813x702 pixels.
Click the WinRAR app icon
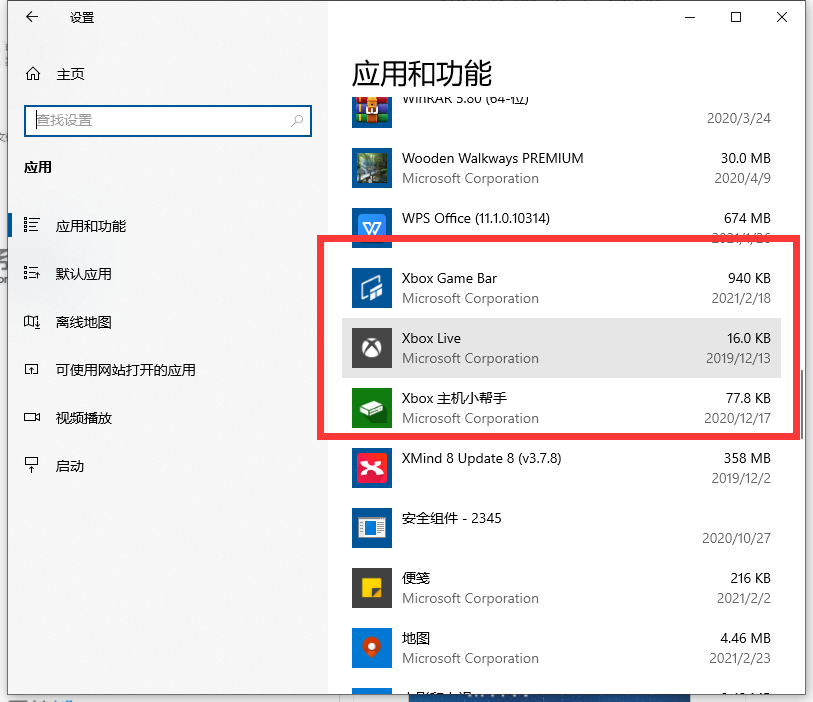point(372,112)
